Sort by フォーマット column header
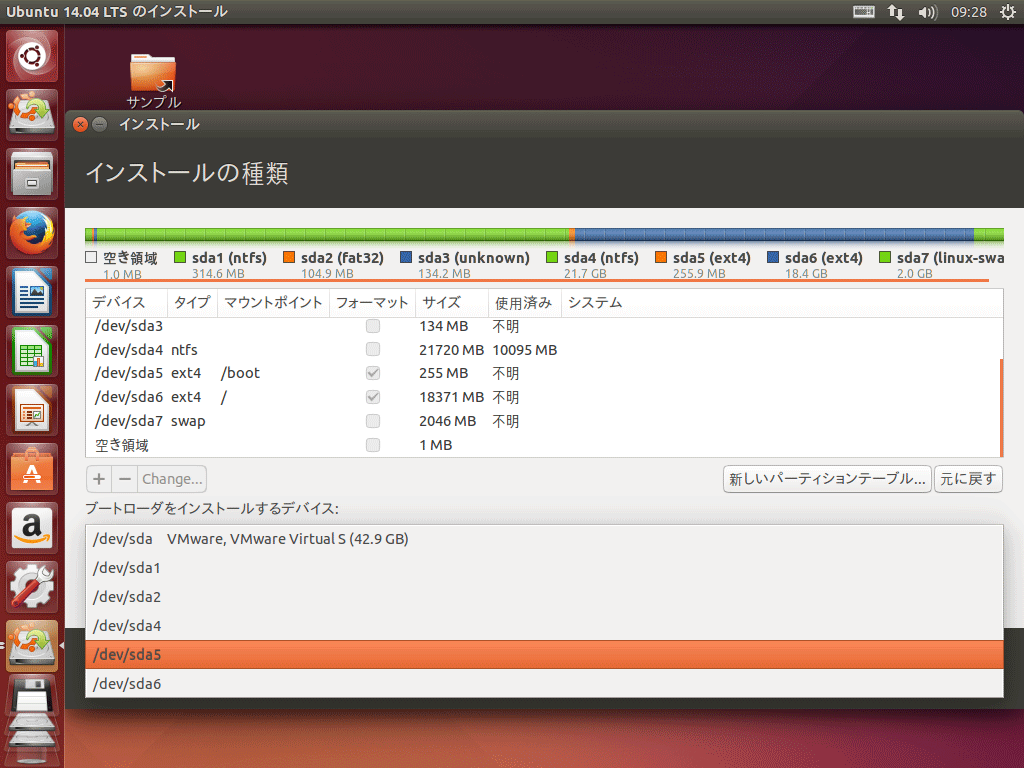The width and height of the screenshot is (1024, 768). 372,303
